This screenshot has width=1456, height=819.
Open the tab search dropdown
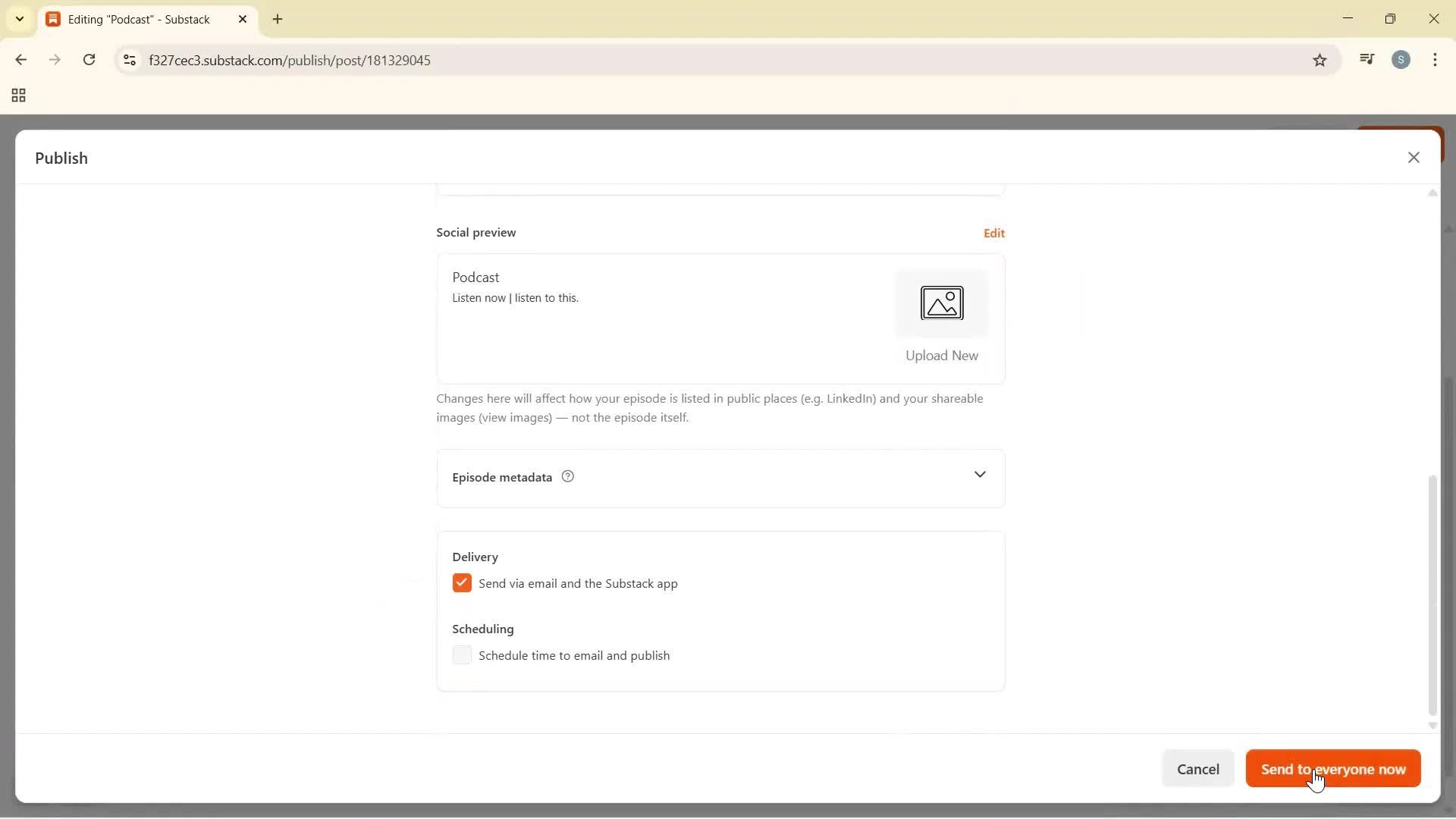click(19, 19)
